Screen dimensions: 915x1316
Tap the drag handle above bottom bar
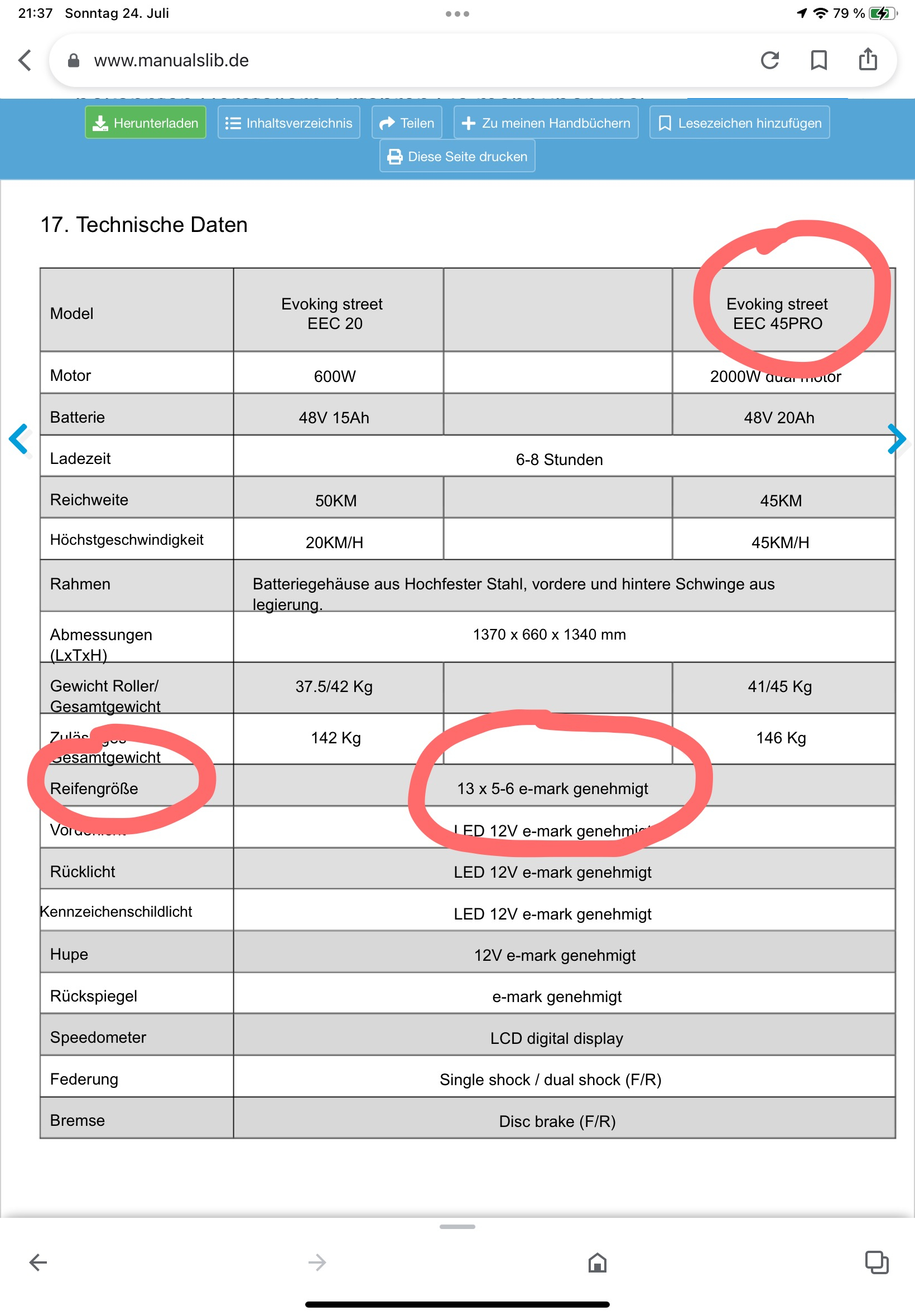[x=458, y=1227]
